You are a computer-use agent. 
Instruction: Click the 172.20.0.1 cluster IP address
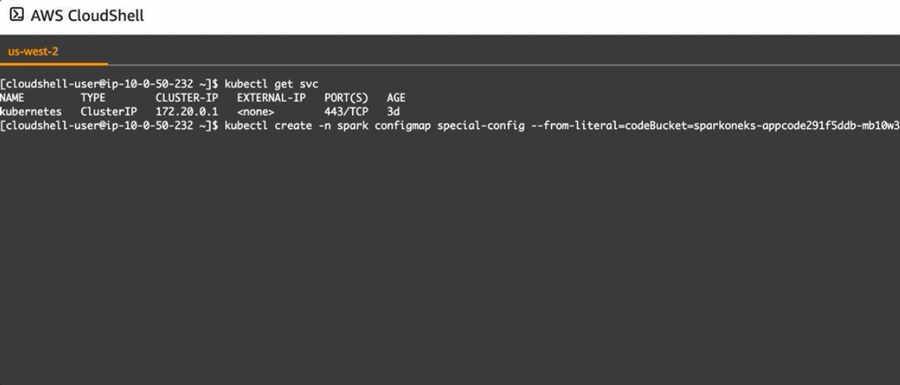[187, 112]
